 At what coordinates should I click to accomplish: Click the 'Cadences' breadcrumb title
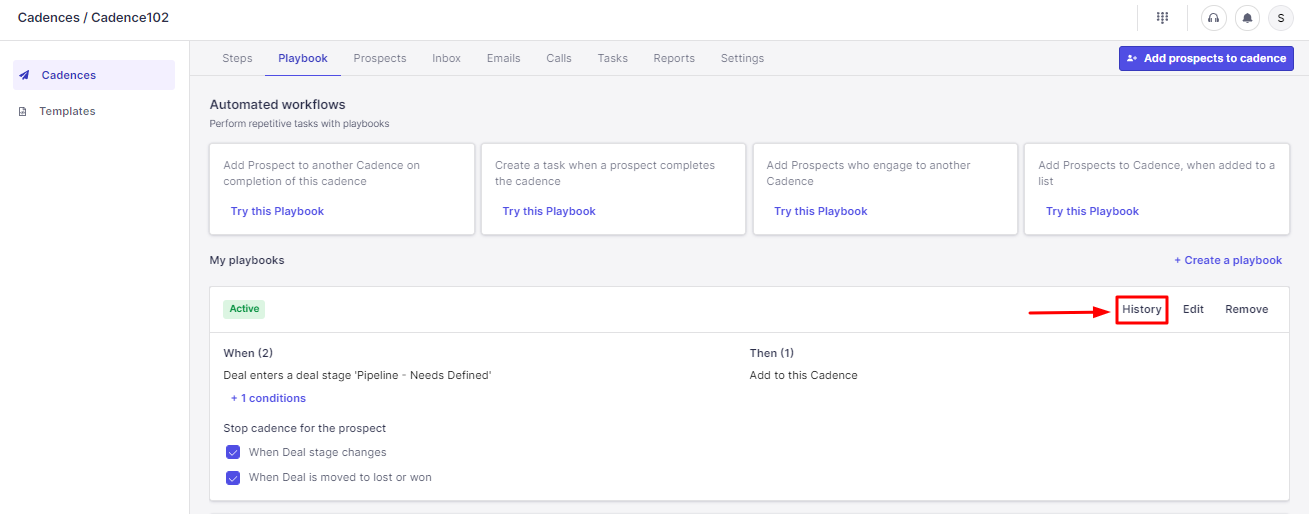[x=48, y=18]
